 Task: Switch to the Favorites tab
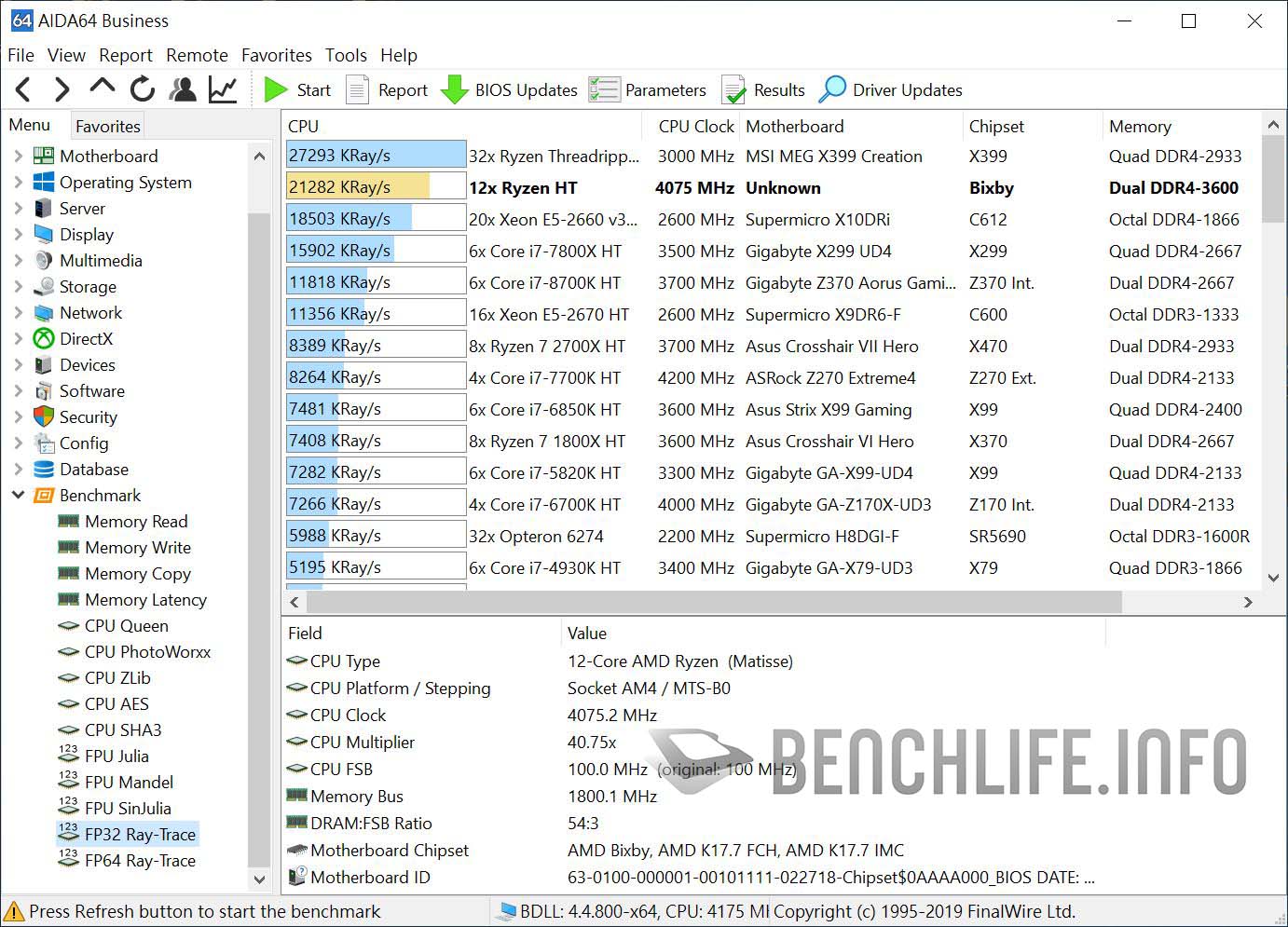point(106,125)
